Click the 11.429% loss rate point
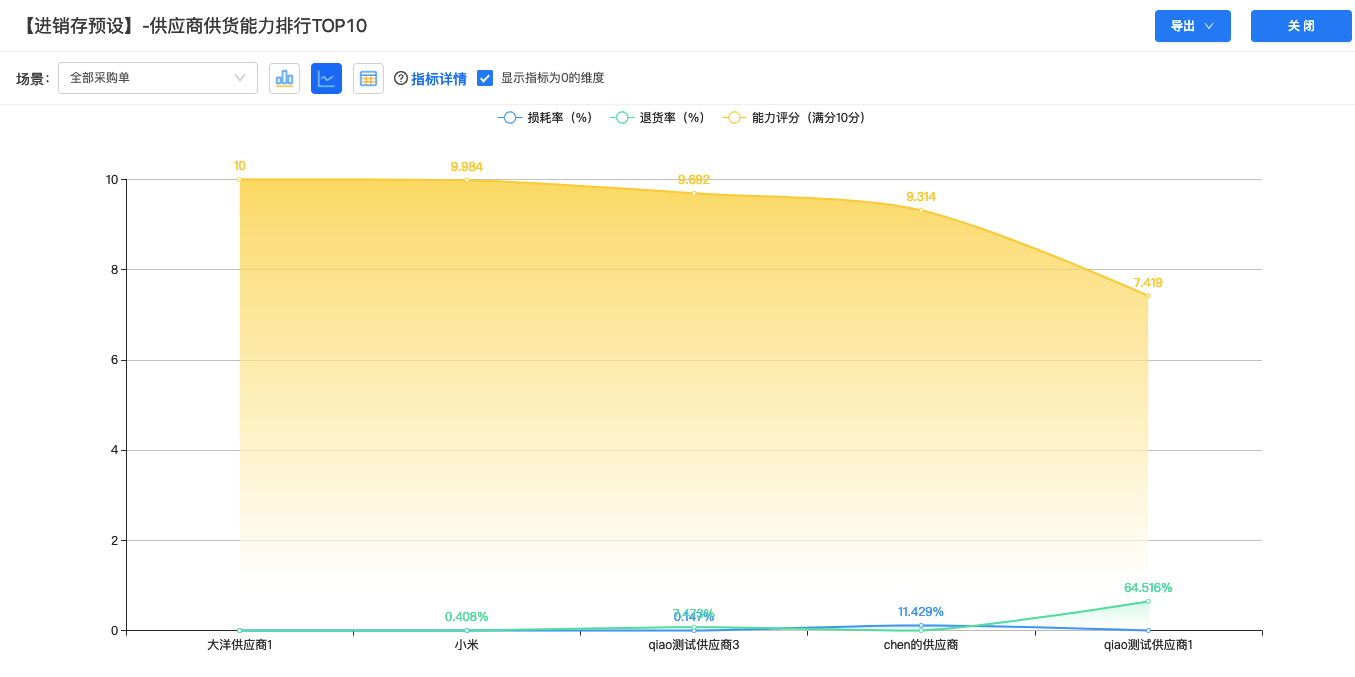 click(x=921, y=625)
